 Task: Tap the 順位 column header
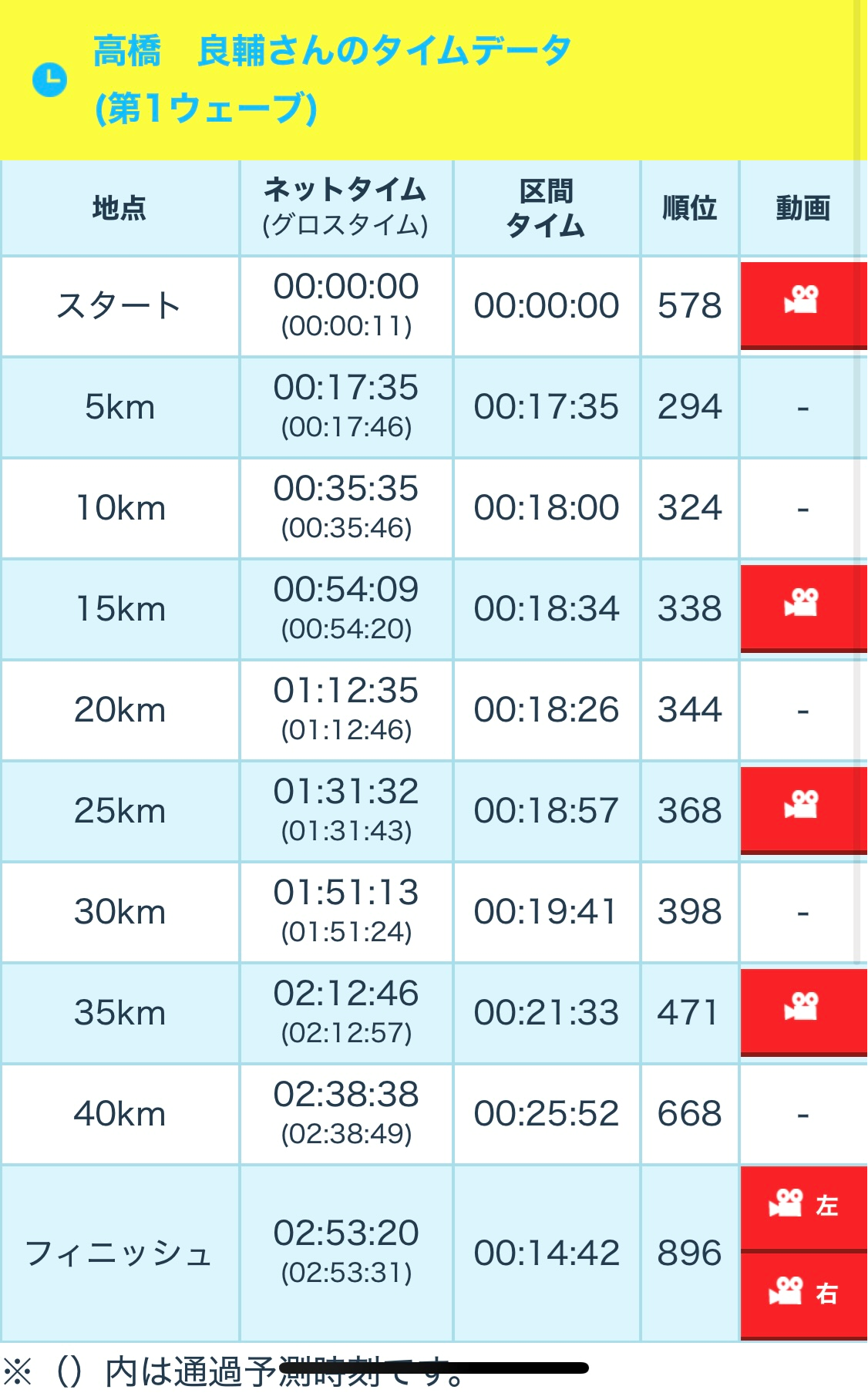tap(689, 208)
